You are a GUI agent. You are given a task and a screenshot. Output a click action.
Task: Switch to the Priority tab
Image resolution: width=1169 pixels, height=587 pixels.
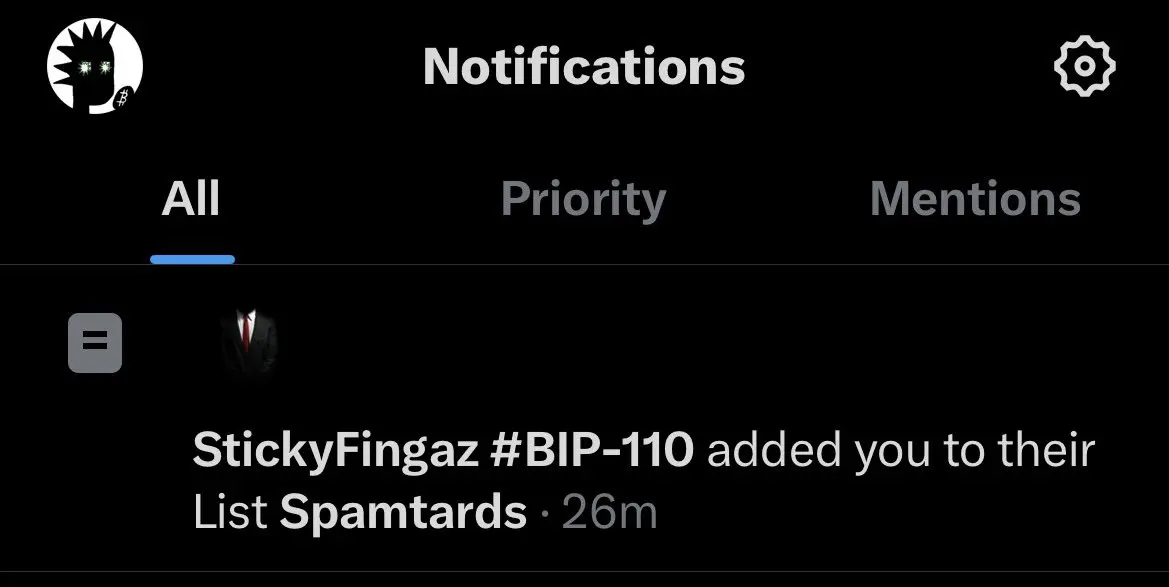(x=583, y=201)
